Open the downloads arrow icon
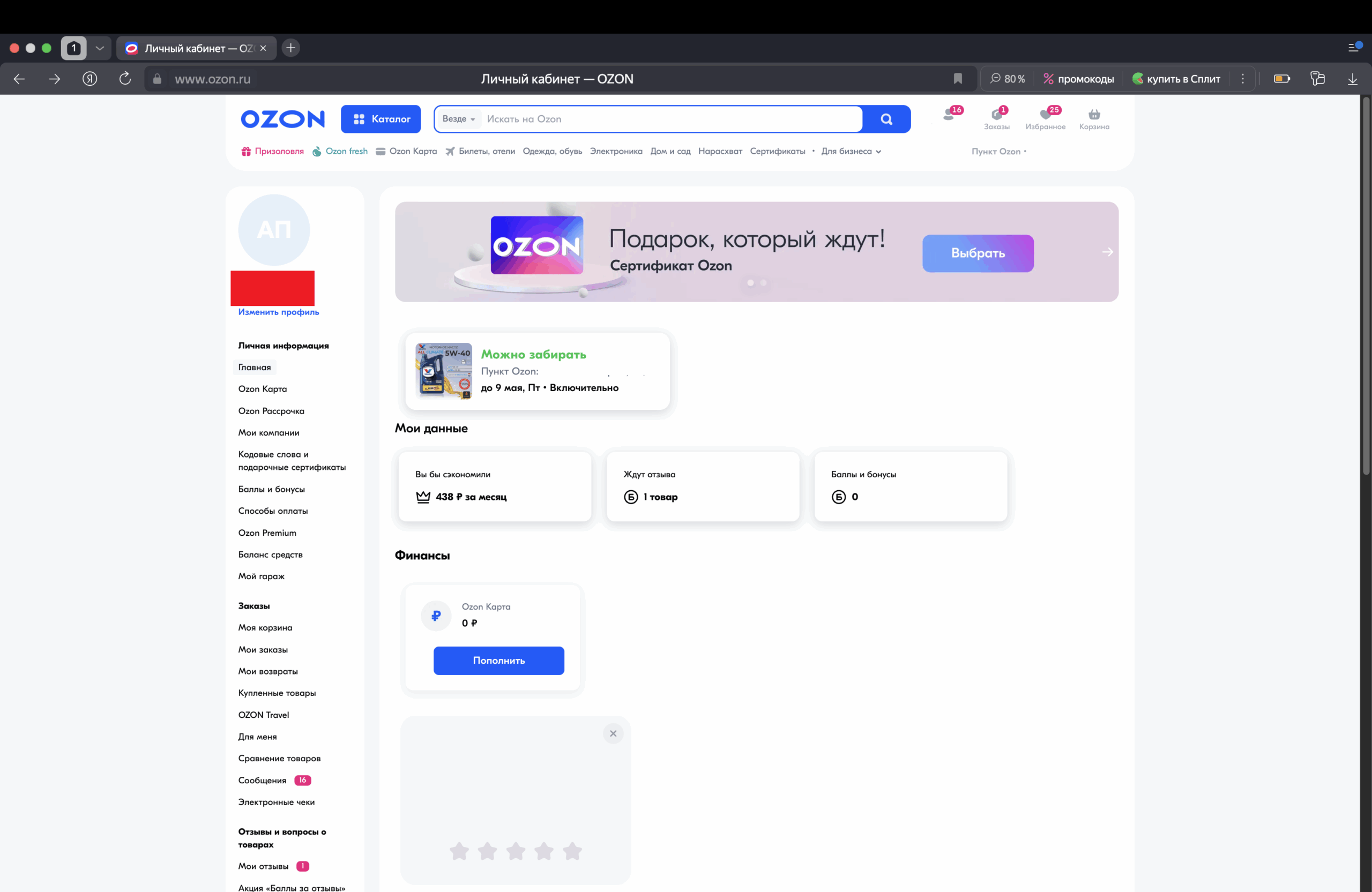Viewport: 1372px width, 892px height. click(x=1352, y=79)
